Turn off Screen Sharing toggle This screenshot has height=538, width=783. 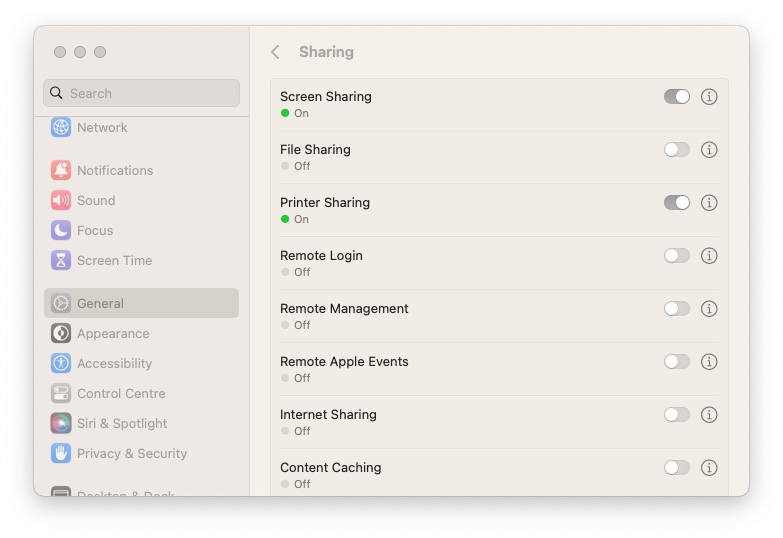pyautogui.click(x=677, y=96)
